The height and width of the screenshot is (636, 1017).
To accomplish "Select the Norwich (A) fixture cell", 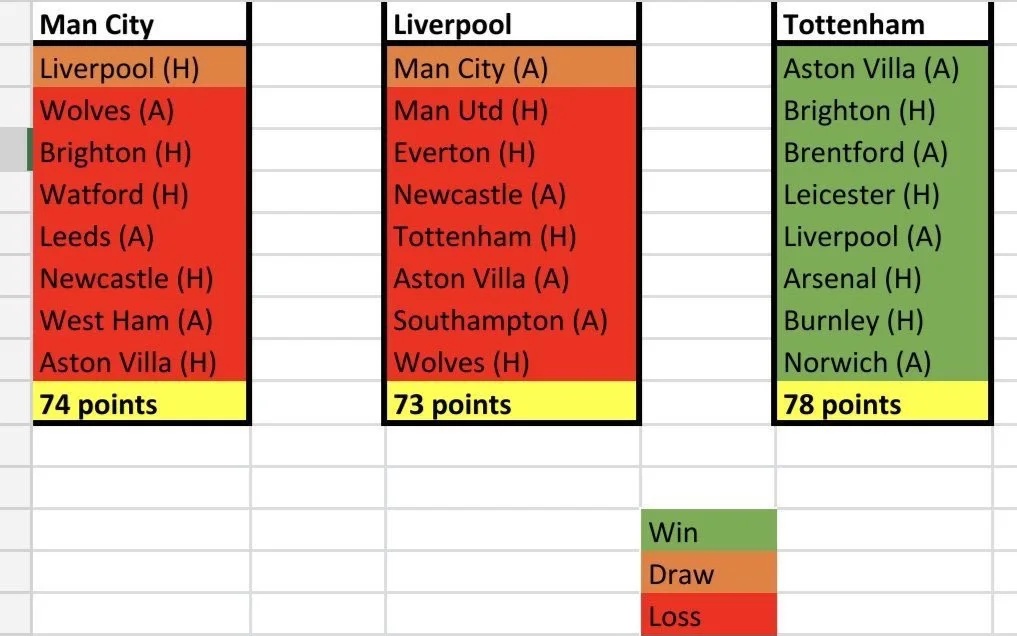I will tap(882, 361).
